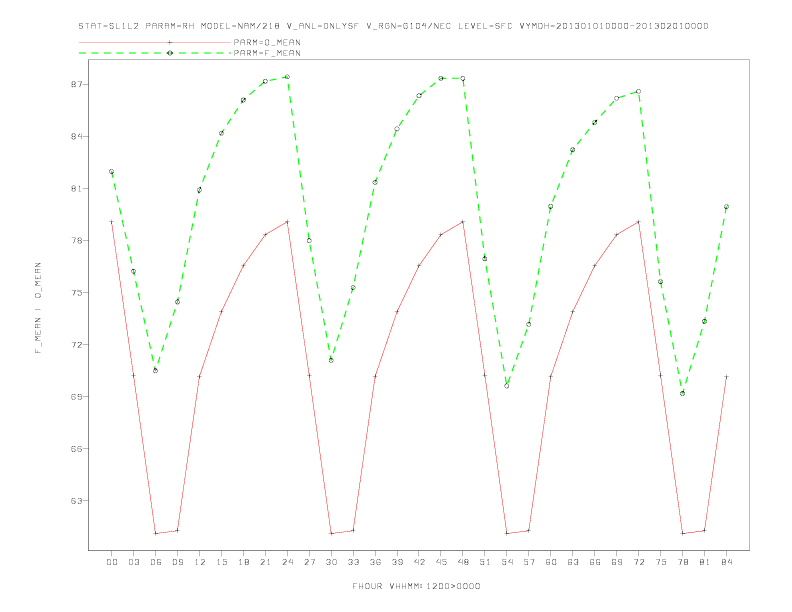
Task: Click x-axis tick label 69
Action: coord(617,562)
